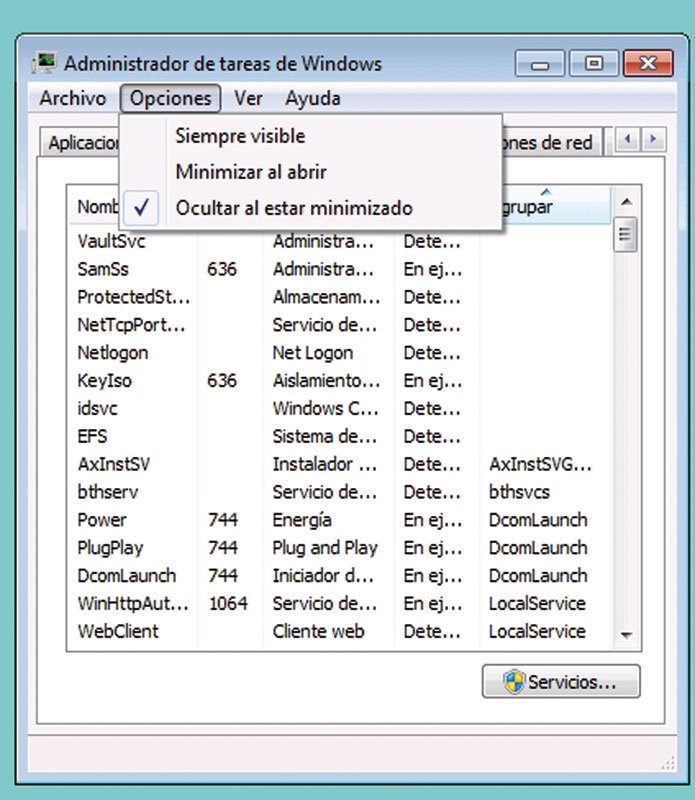Click the Almacenam... description cell

coord(326,297)
